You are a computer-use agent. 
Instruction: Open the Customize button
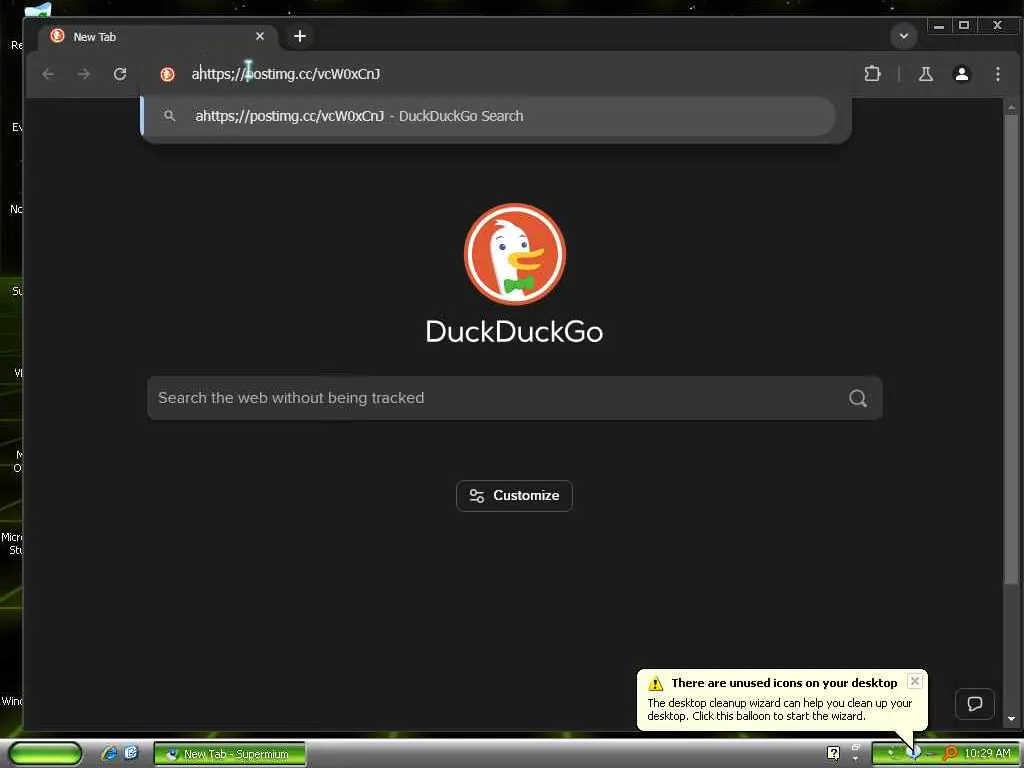coord(515,496)
